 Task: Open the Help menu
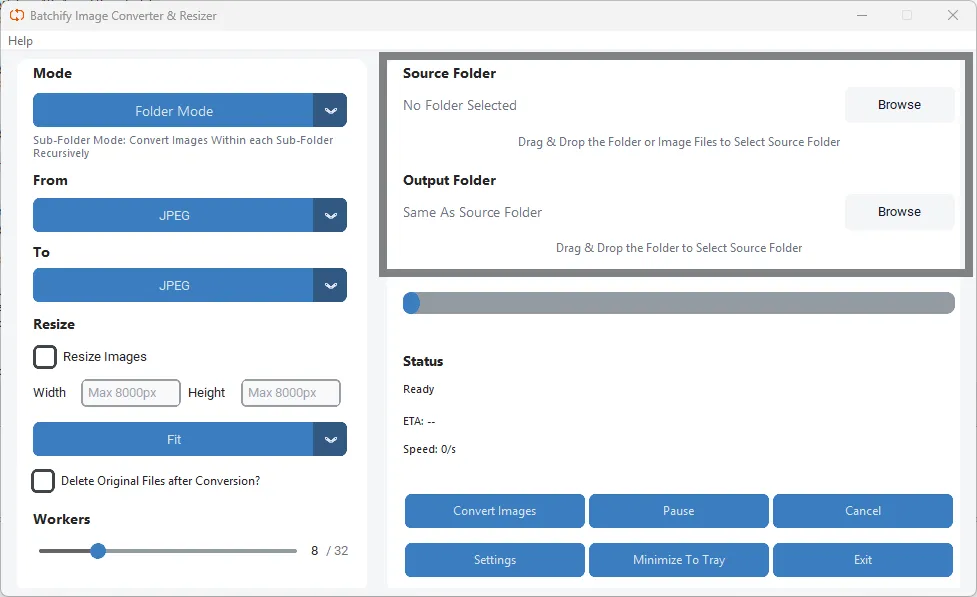[x=20, y=41]
